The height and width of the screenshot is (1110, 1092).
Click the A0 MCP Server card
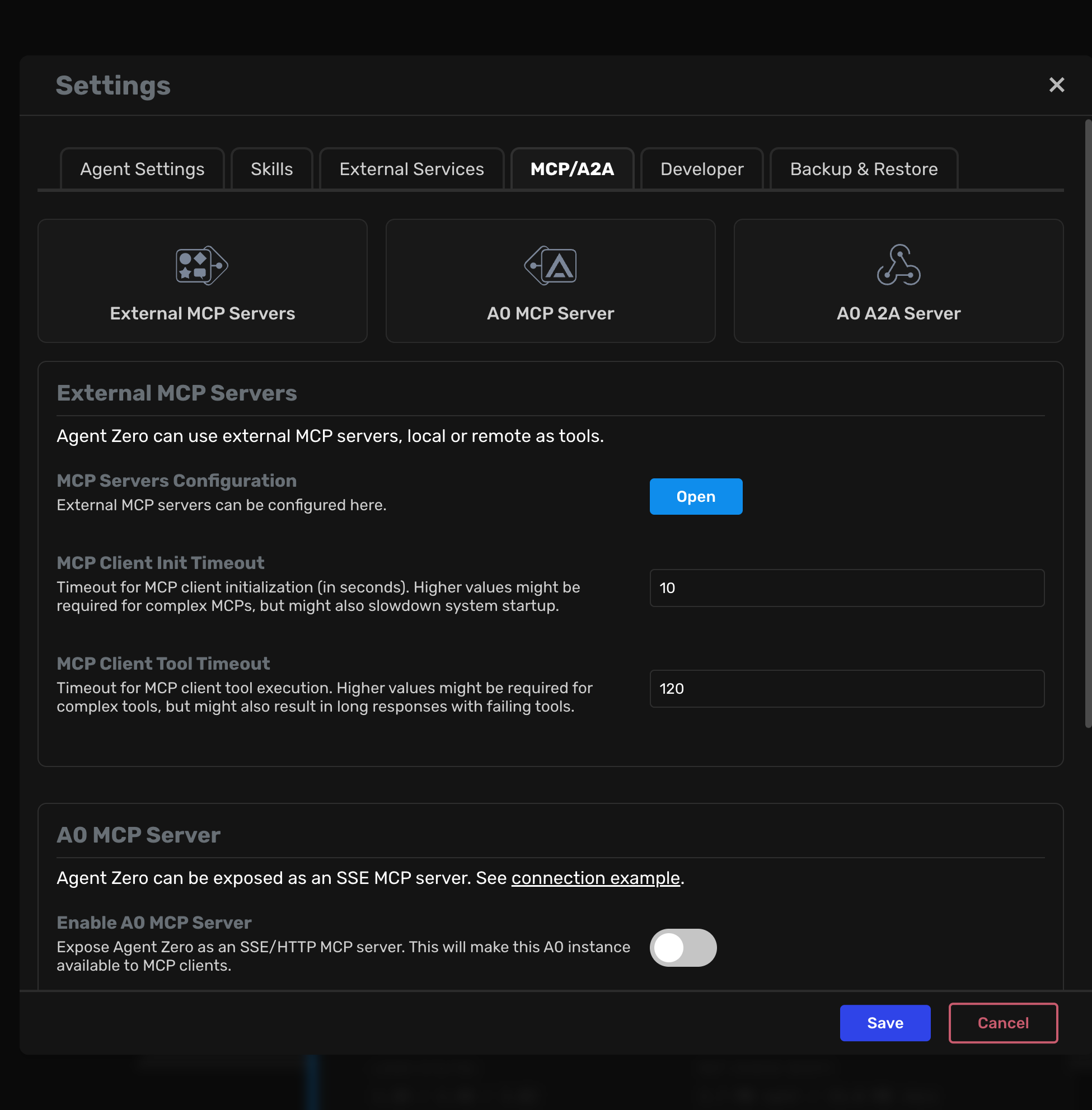pos(550,281)
